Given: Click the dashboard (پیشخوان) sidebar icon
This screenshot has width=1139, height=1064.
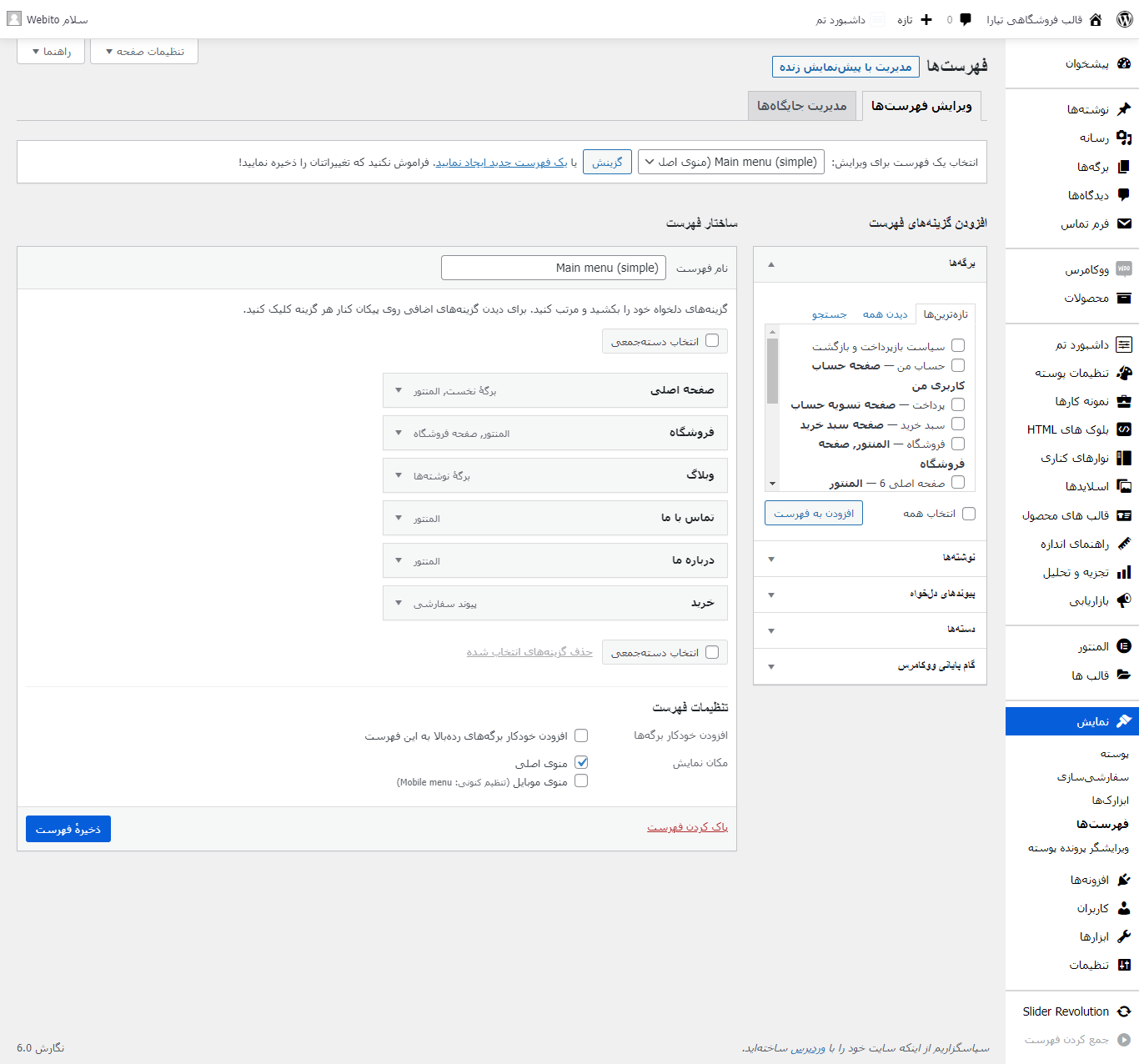Looking at the screenshot, I should 1124,63.
